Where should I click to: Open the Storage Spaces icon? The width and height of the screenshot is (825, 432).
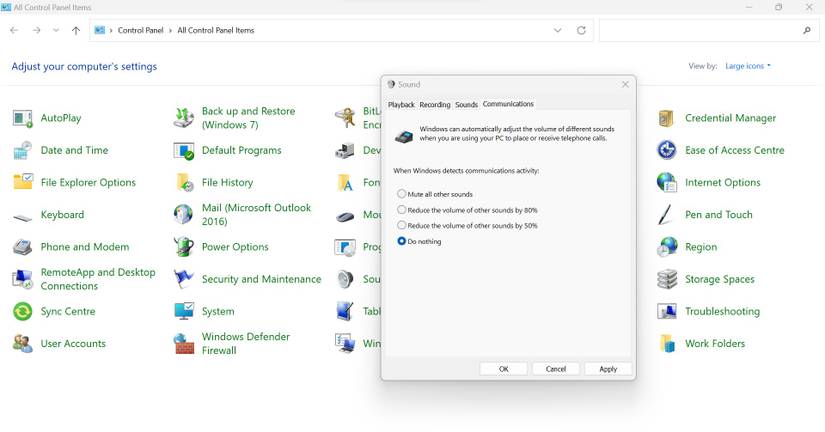tap(667, 279)
